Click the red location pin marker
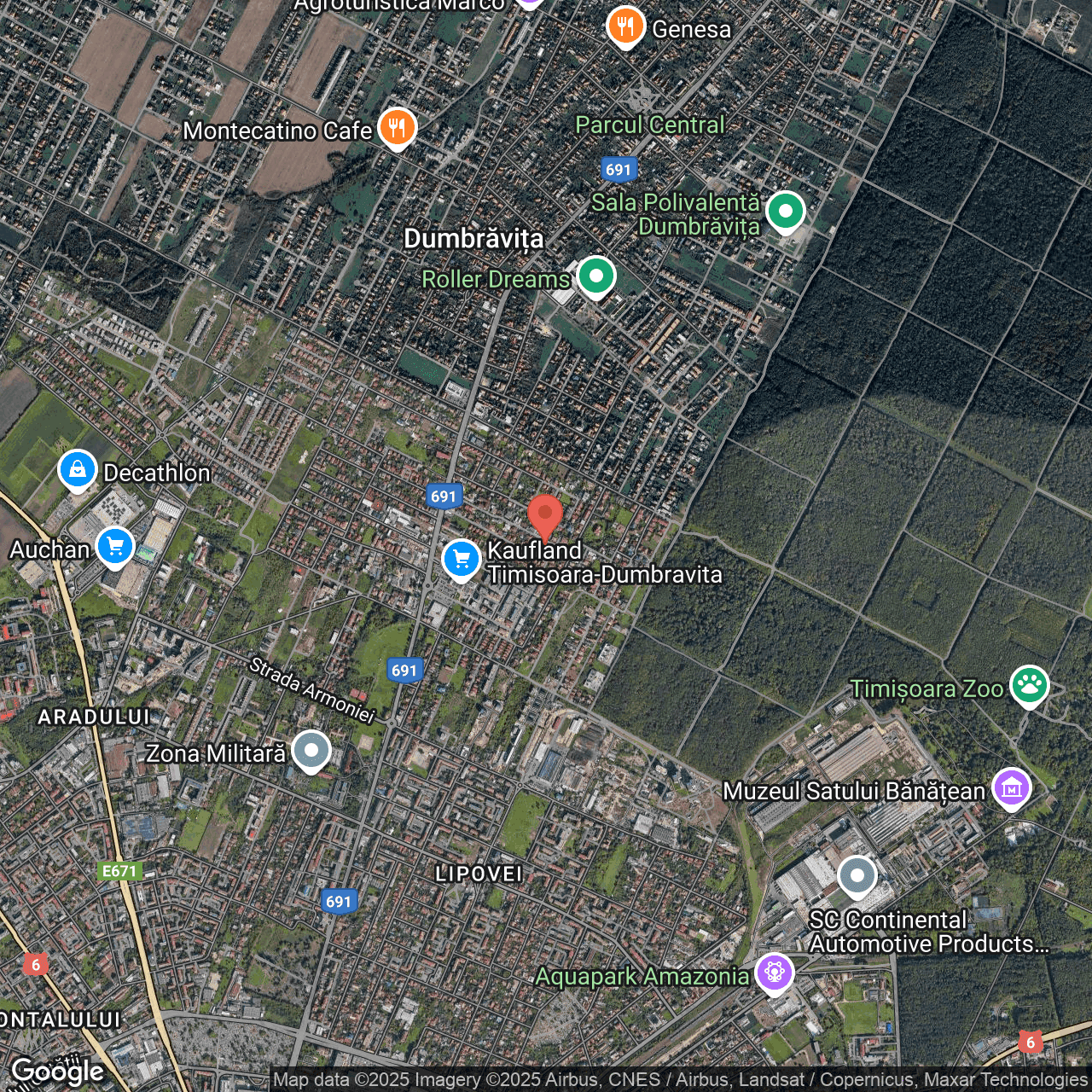The image size is (1092, 1092). click(544, 515)
